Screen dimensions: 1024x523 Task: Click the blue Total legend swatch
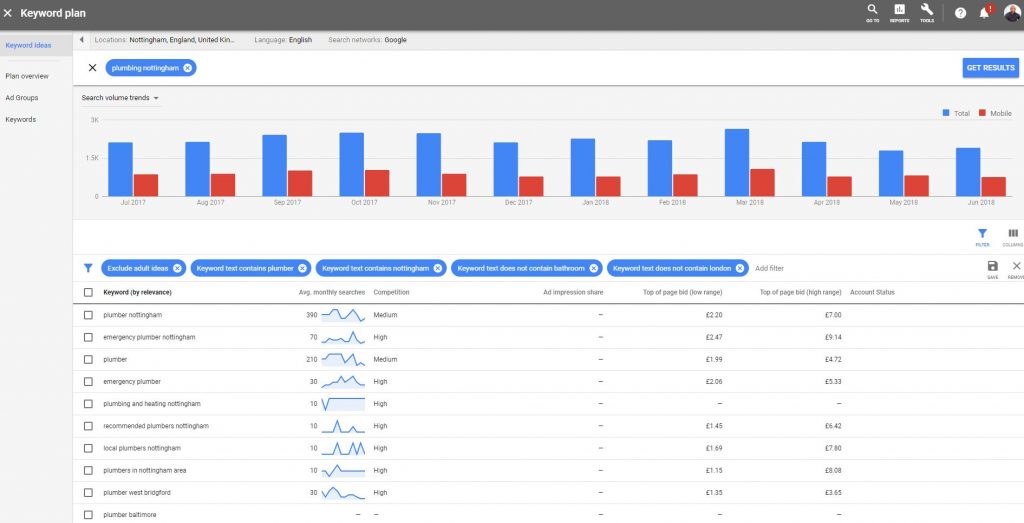pos(946,113)
